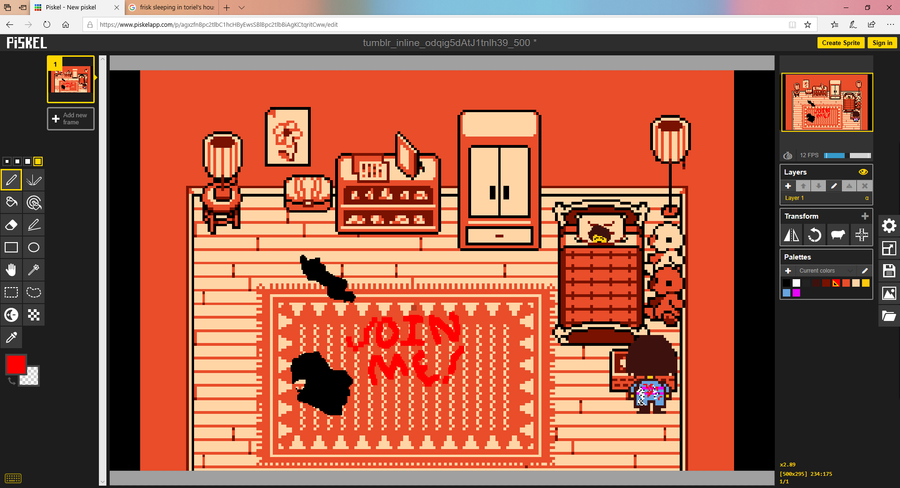Edit the current palette pencil icon

pyautogui.click(x=864, y=270)
